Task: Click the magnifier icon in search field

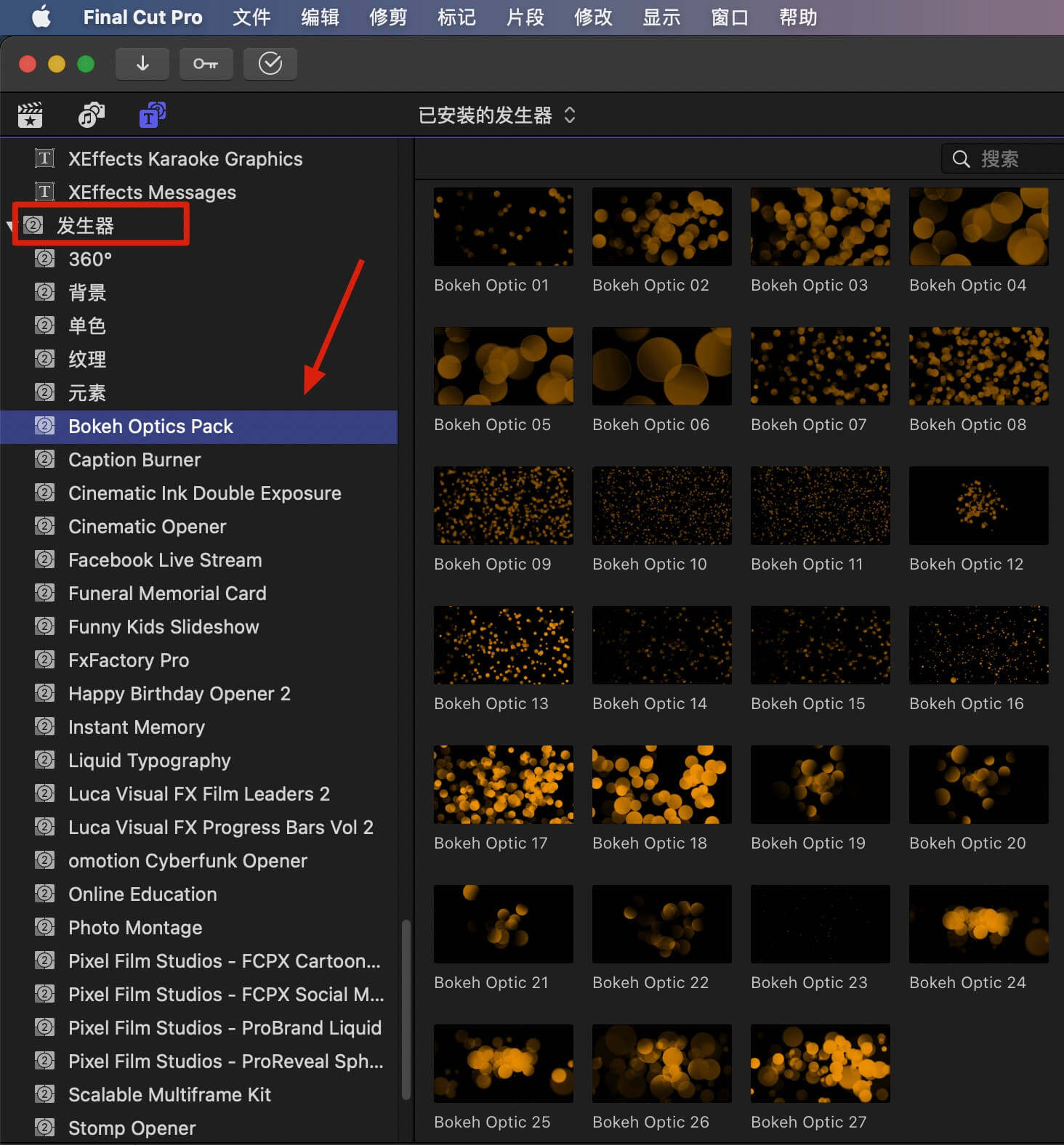Action: pyautogui.click(x=961, y=159)
